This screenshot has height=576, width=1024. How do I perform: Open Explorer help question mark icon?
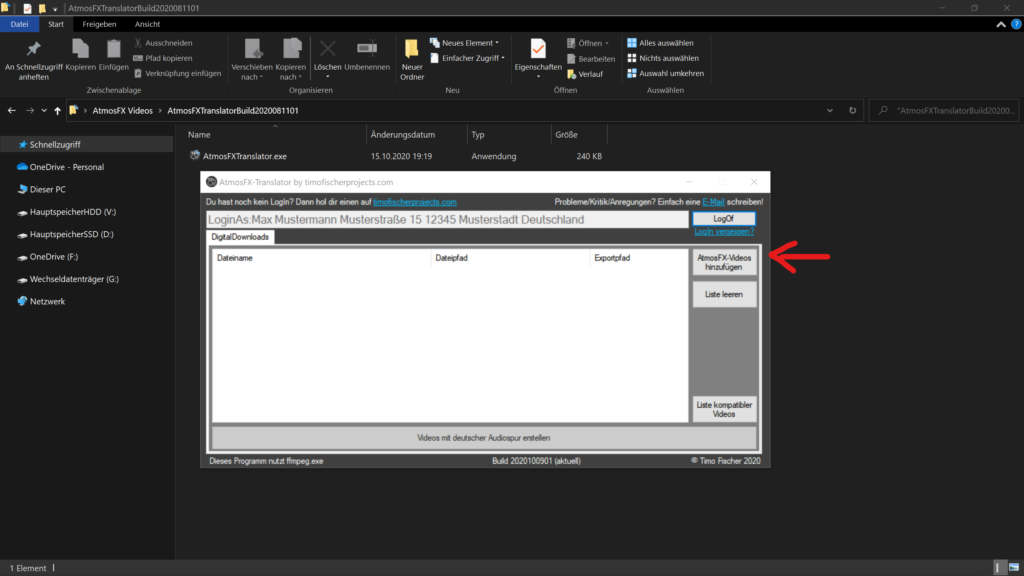click(x=1016, y=24)
